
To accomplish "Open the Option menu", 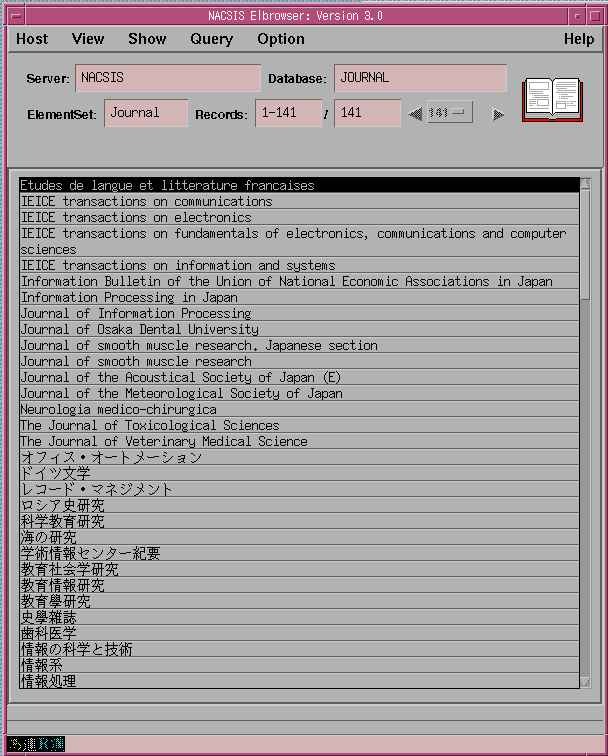I will point(281,39).
